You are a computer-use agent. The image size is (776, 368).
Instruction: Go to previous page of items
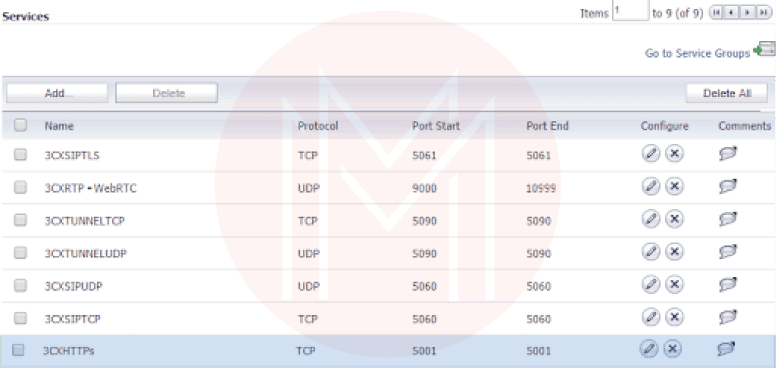click(x=732, y=13)
